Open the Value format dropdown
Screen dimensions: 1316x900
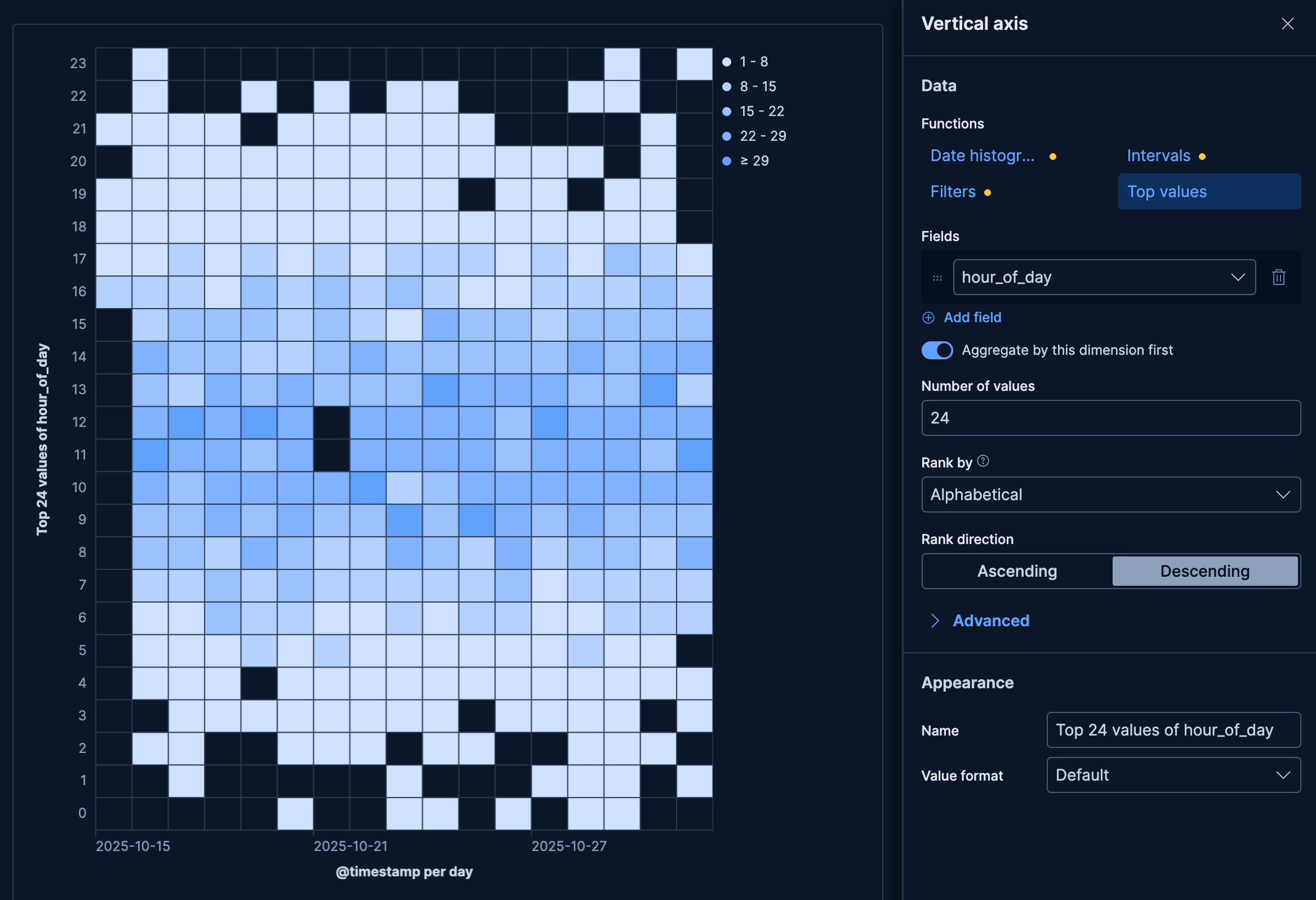(1172, 775)
